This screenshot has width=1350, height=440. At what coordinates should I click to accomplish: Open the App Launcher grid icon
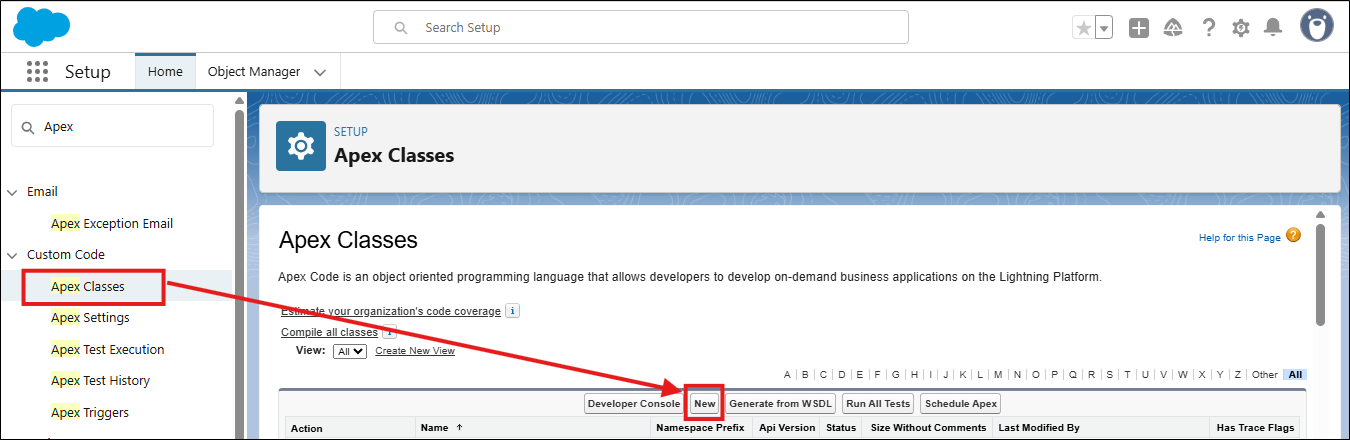click(37, 72)
